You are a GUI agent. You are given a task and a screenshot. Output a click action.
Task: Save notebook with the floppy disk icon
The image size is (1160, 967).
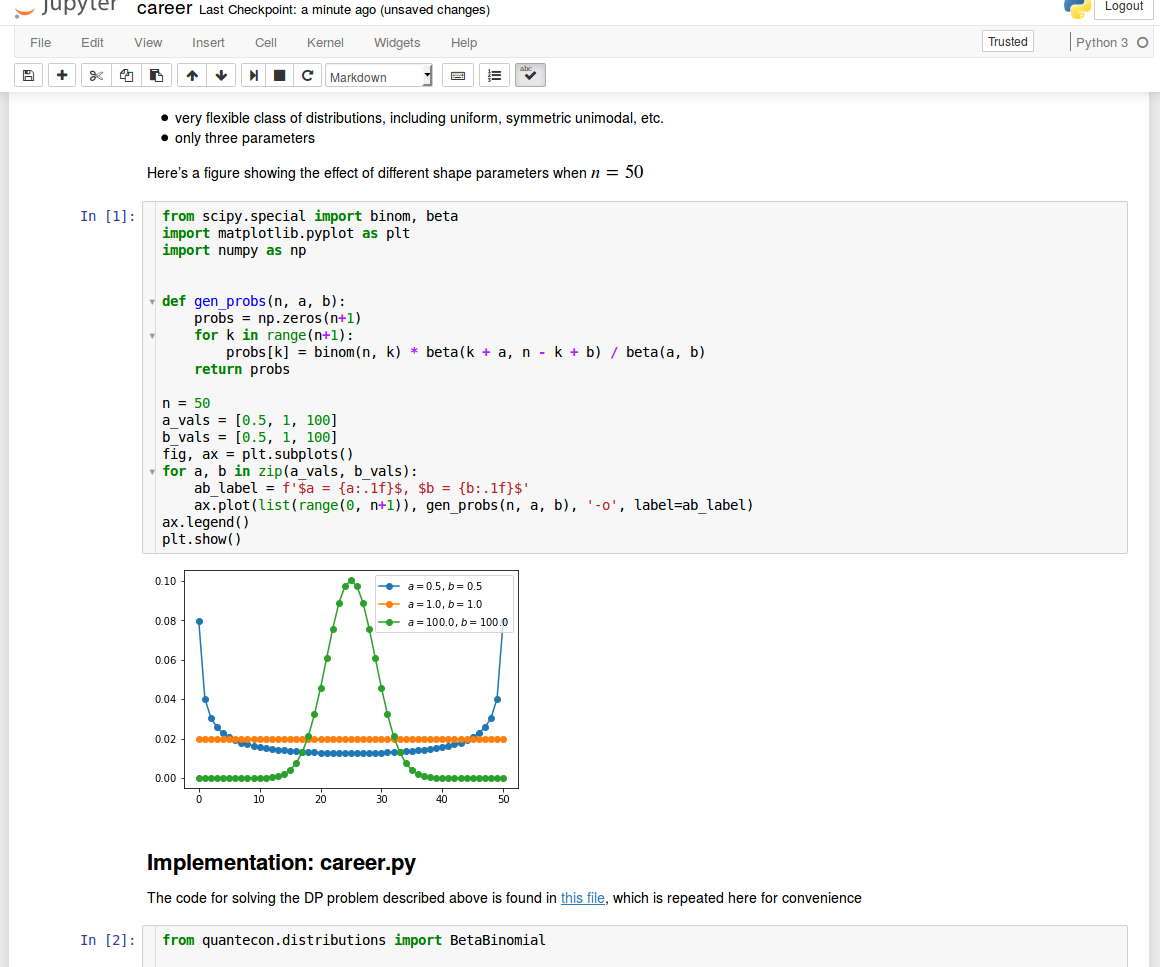point(28,75)
